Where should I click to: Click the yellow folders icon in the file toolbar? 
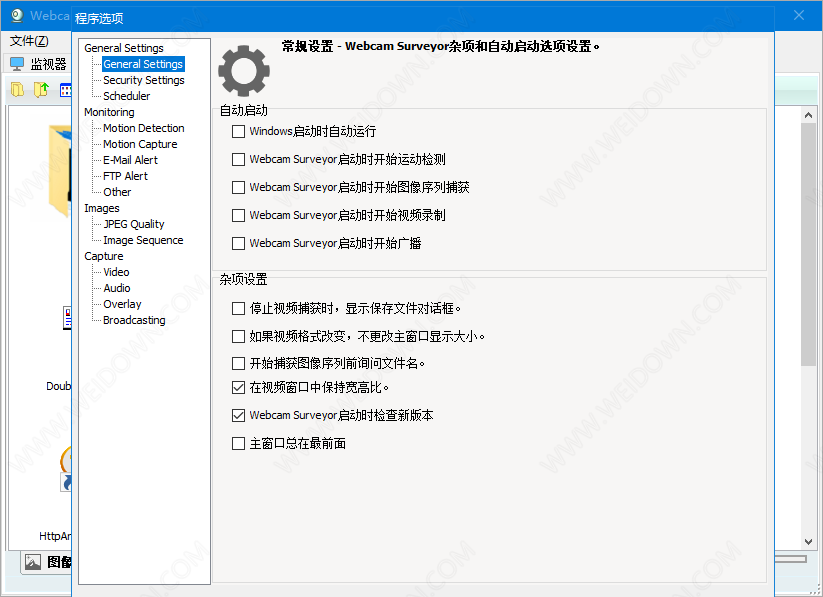pyautogui.click(x=17, y=90)
